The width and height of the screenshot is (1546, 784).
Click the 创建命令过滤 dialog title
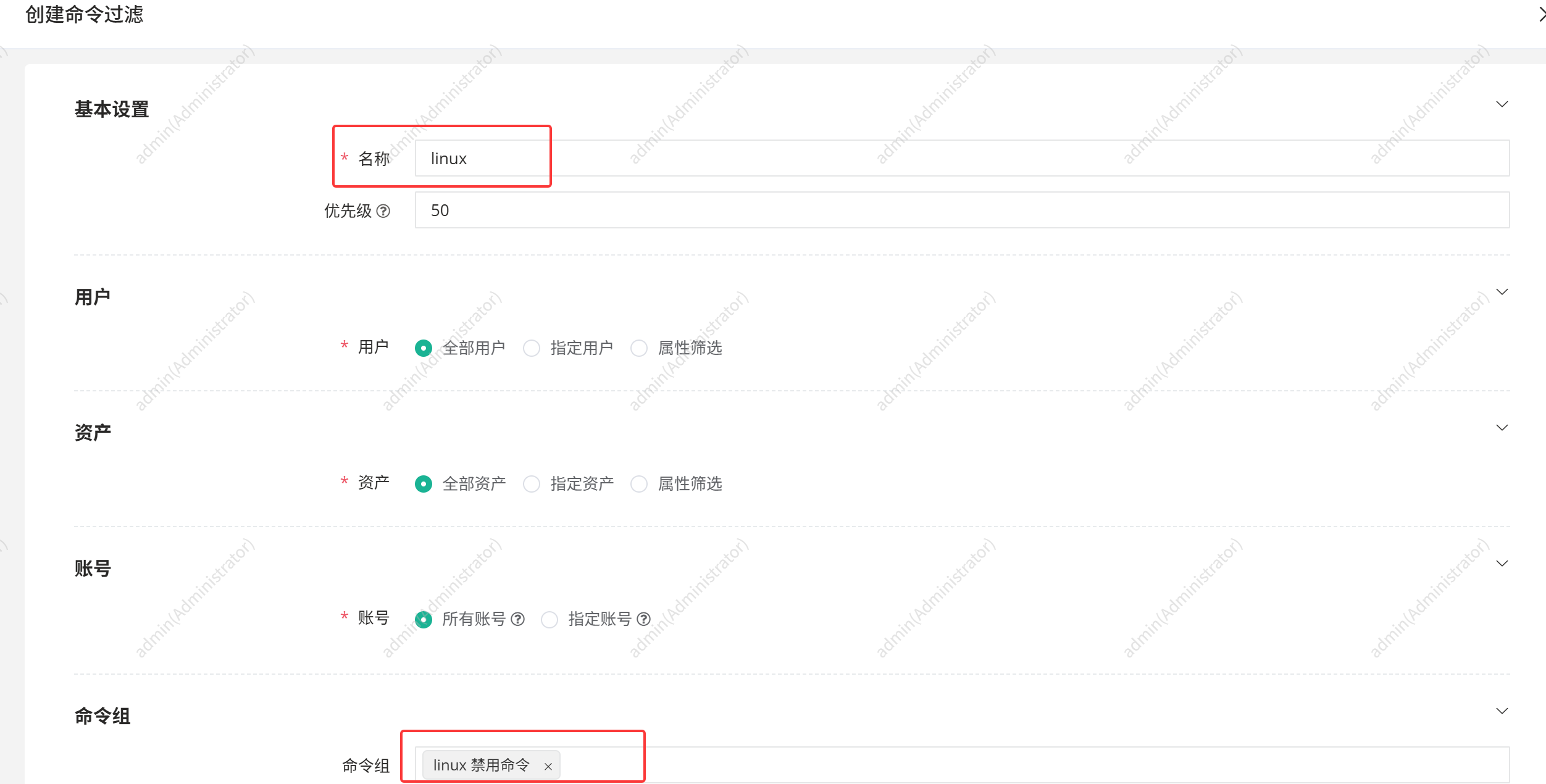pos(84,14)
